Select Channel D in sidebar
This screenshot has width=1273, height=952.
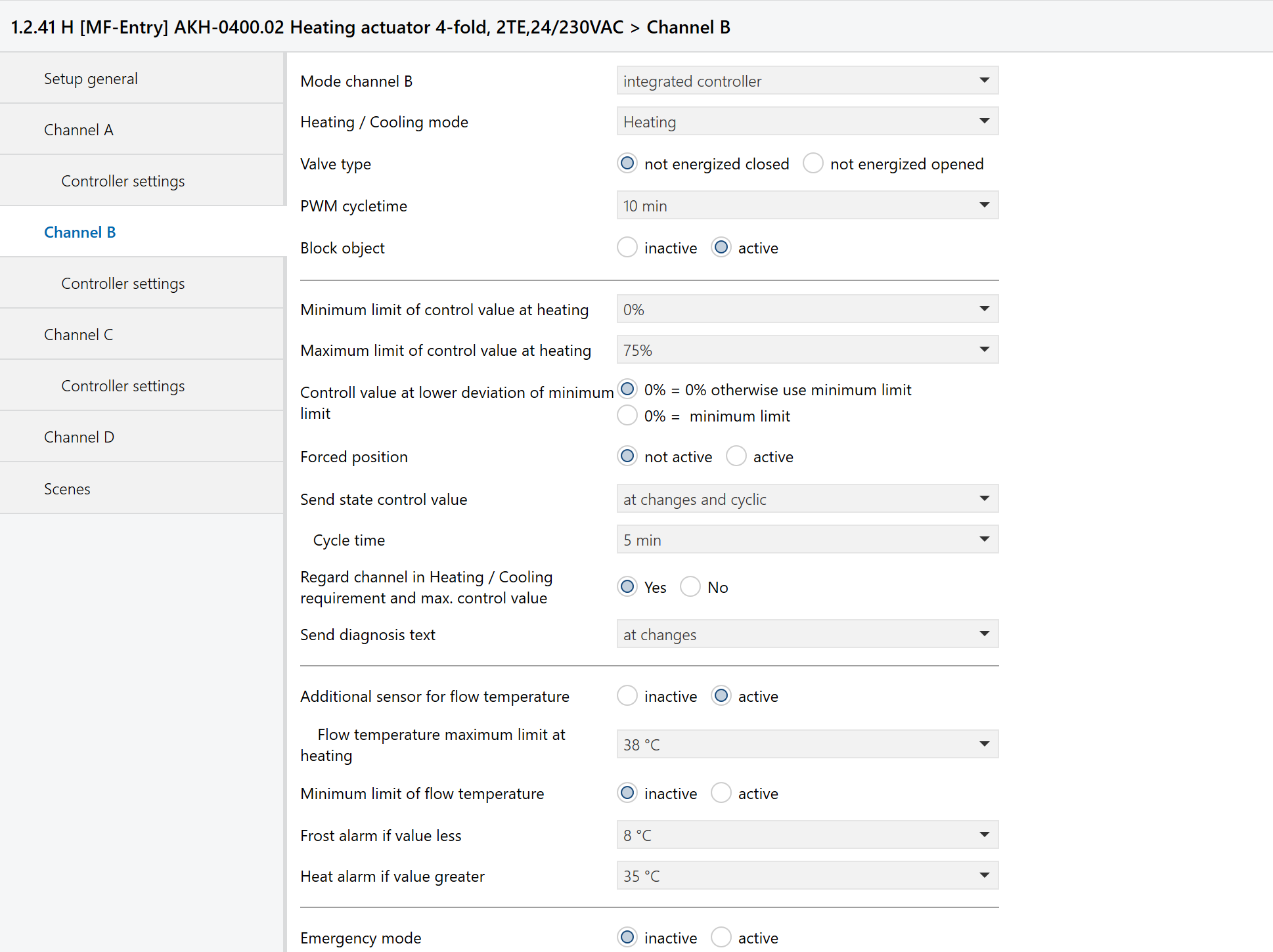(79, 437)
